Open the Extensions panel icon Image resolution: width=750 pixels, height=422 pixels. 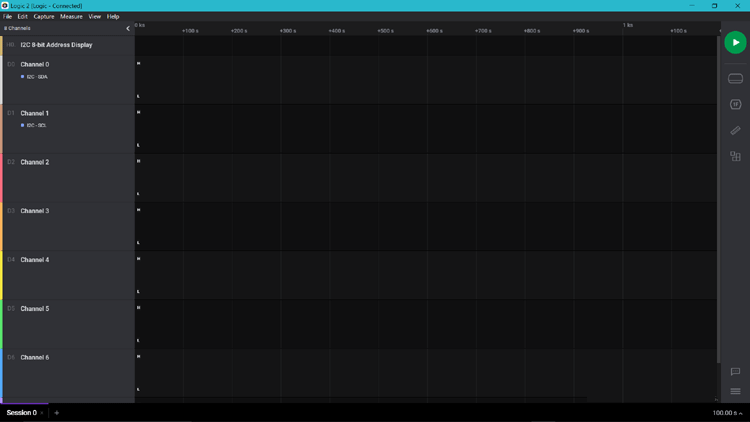click(735, 156)
